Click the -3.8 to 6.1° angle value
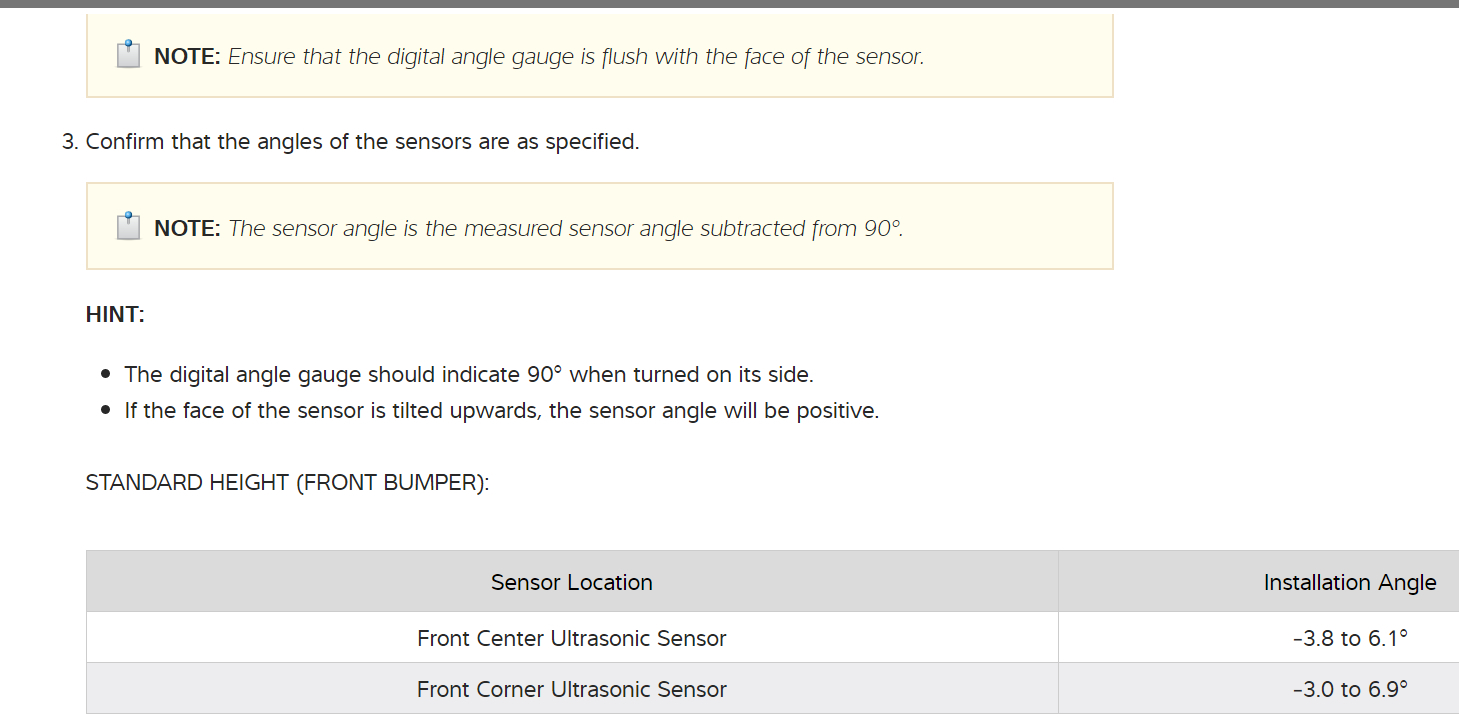 coord(1349,638)
